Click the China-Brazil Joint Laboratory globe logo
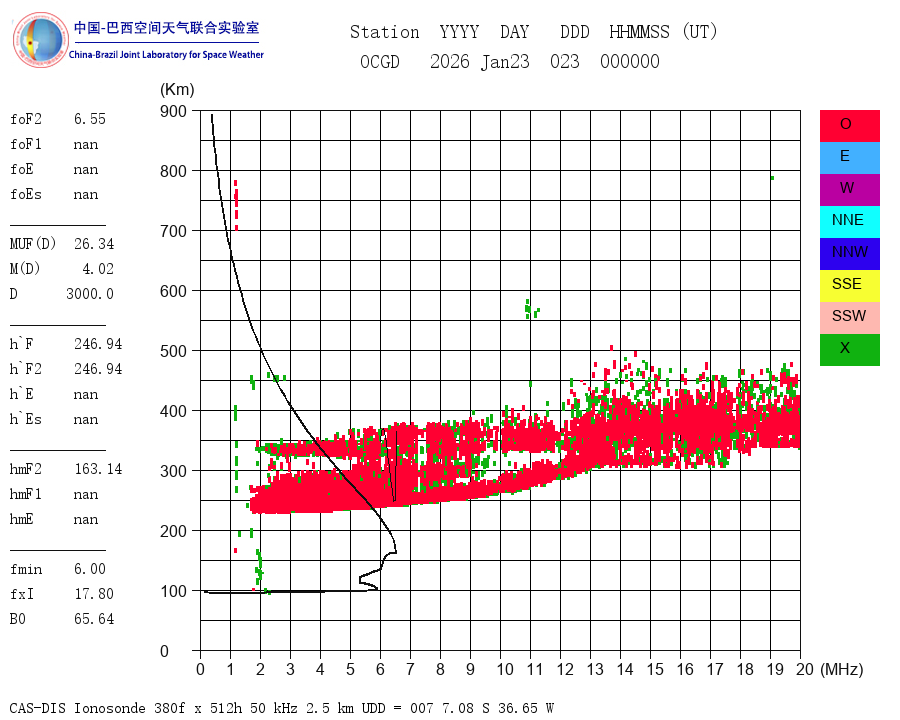 pos(40,40)
